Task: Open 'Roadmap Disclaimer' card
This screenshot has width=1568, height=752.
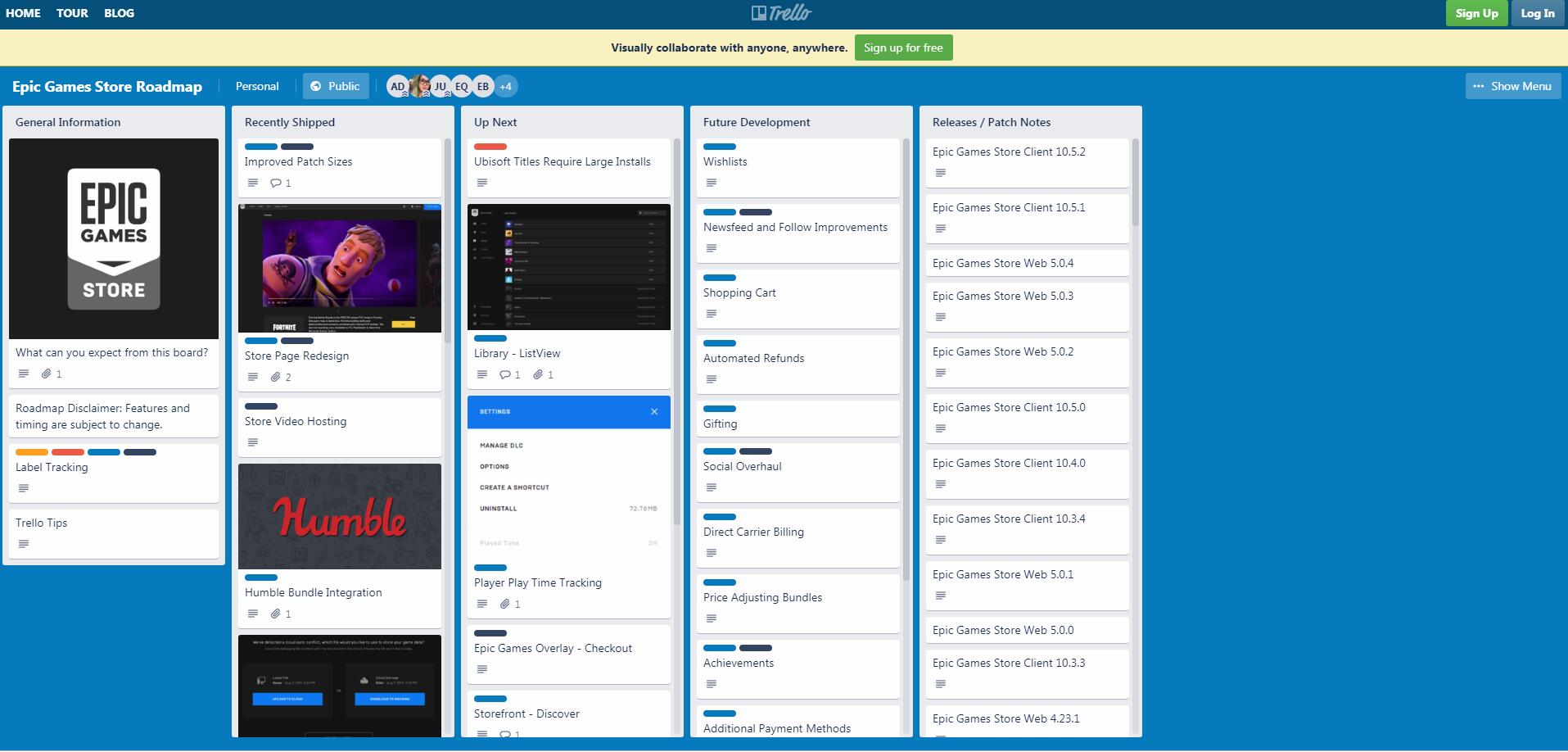Action: pyautogui.click(x=114, y=416)
